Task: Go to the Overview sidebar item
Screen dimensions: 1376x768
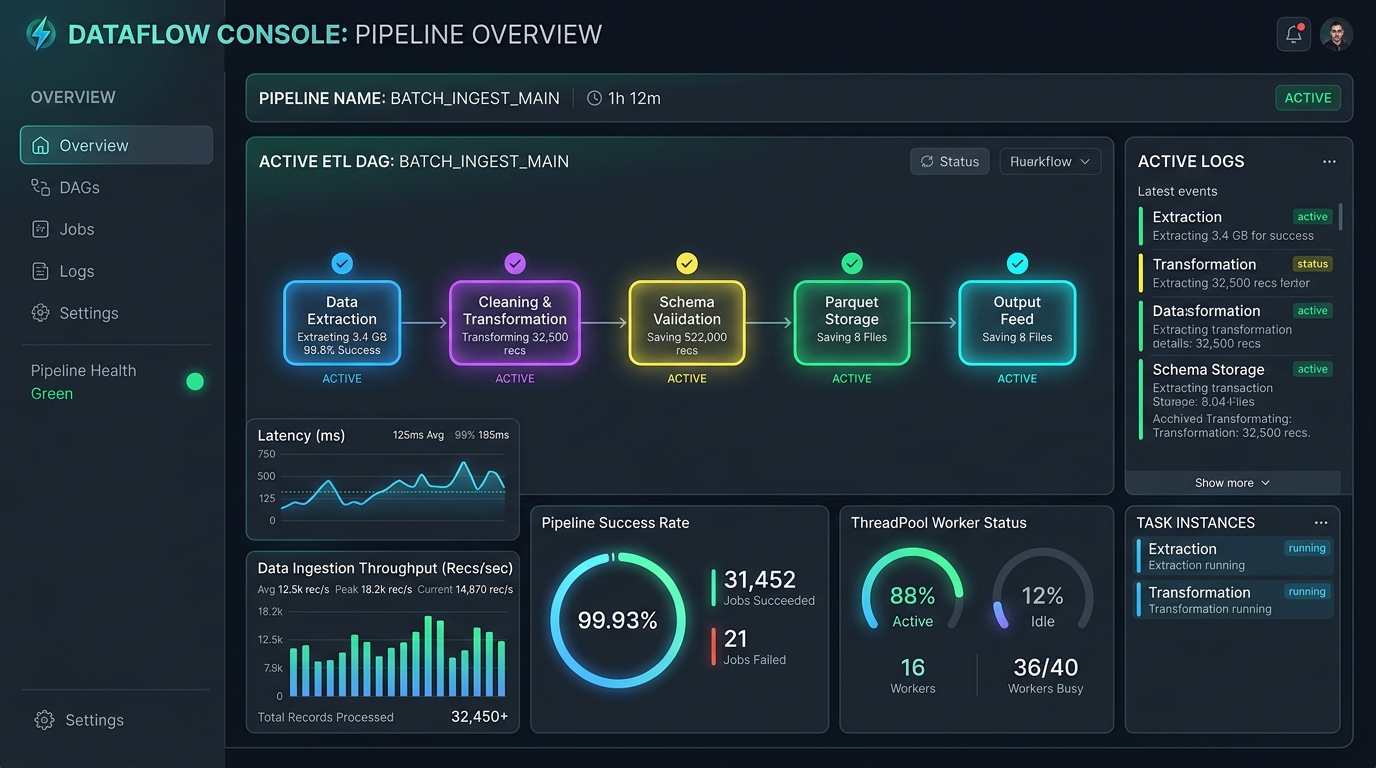Action: click(116, 145)
